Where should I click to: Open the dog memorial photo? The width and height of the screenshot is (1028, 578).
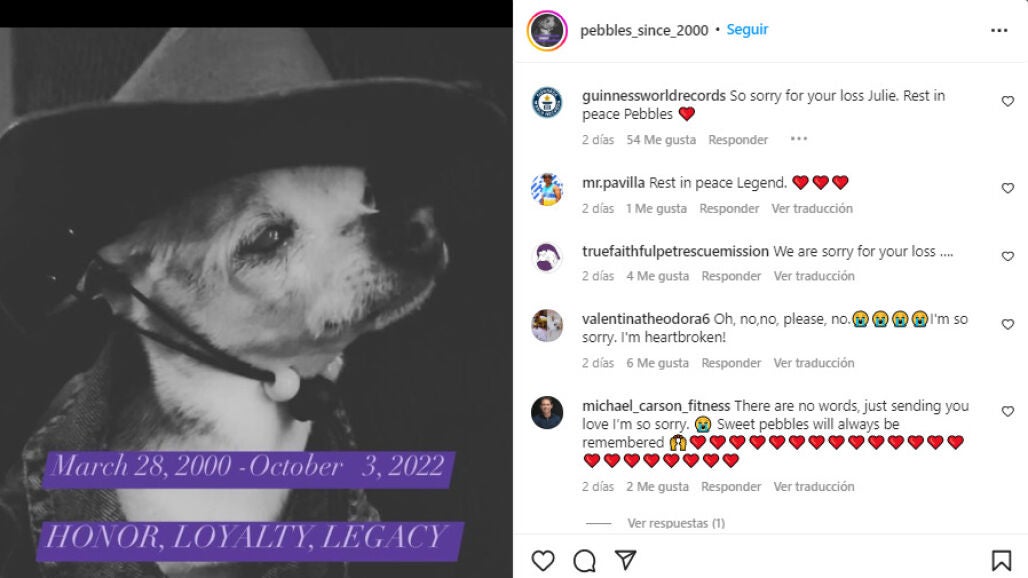click(256, 302)
